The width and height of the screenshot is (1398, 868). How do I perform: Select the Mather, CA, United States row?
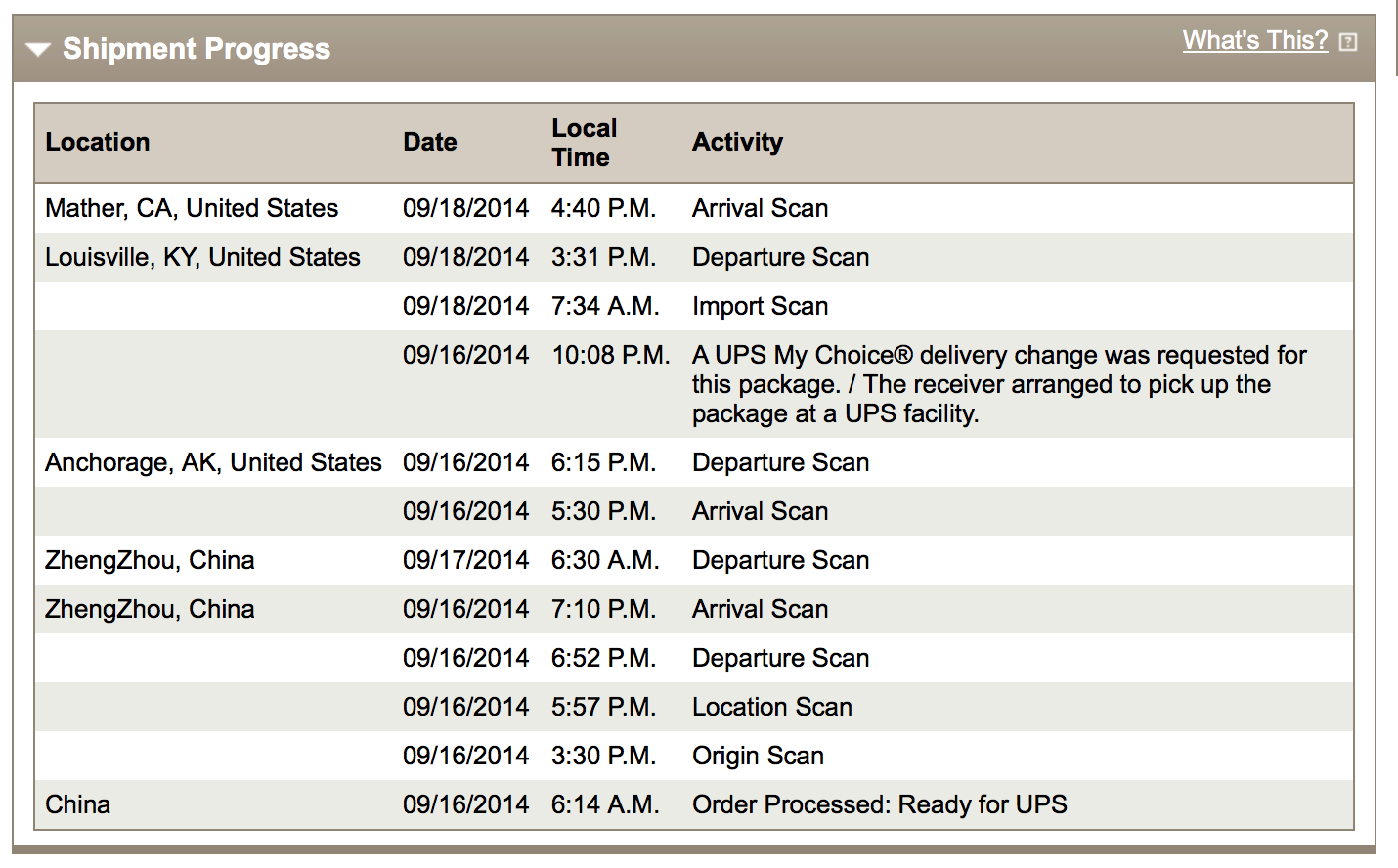click(x=192, y=208)
